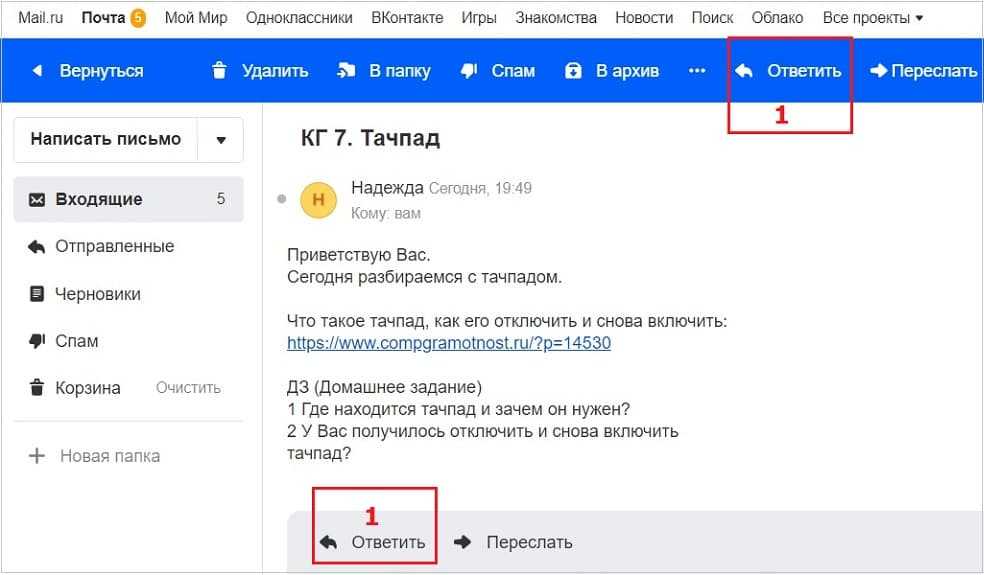Forward email via top Переслать button
The image size is (984, 575).
[923, 71]
